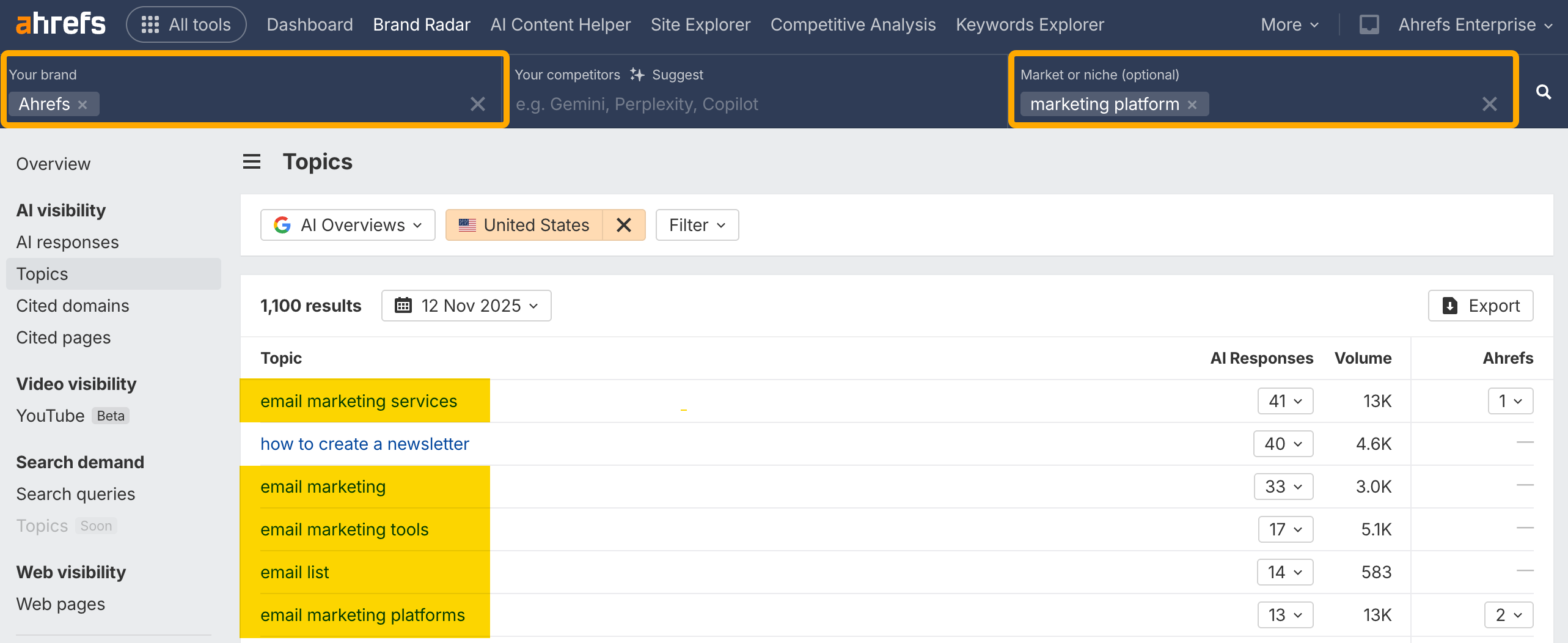Open the All tools menu

186,24
